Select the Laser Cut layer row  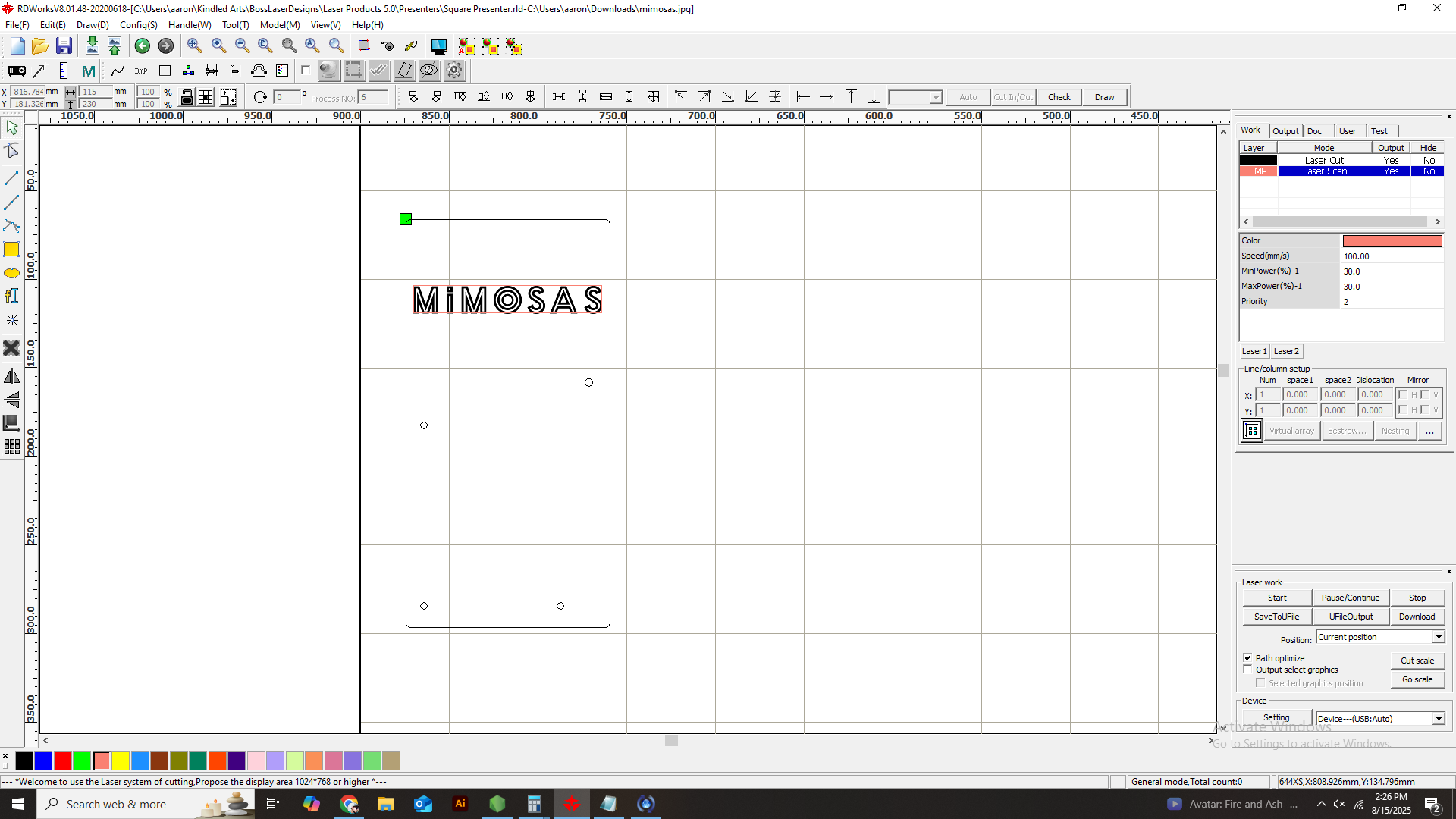tap(1341, 160)
